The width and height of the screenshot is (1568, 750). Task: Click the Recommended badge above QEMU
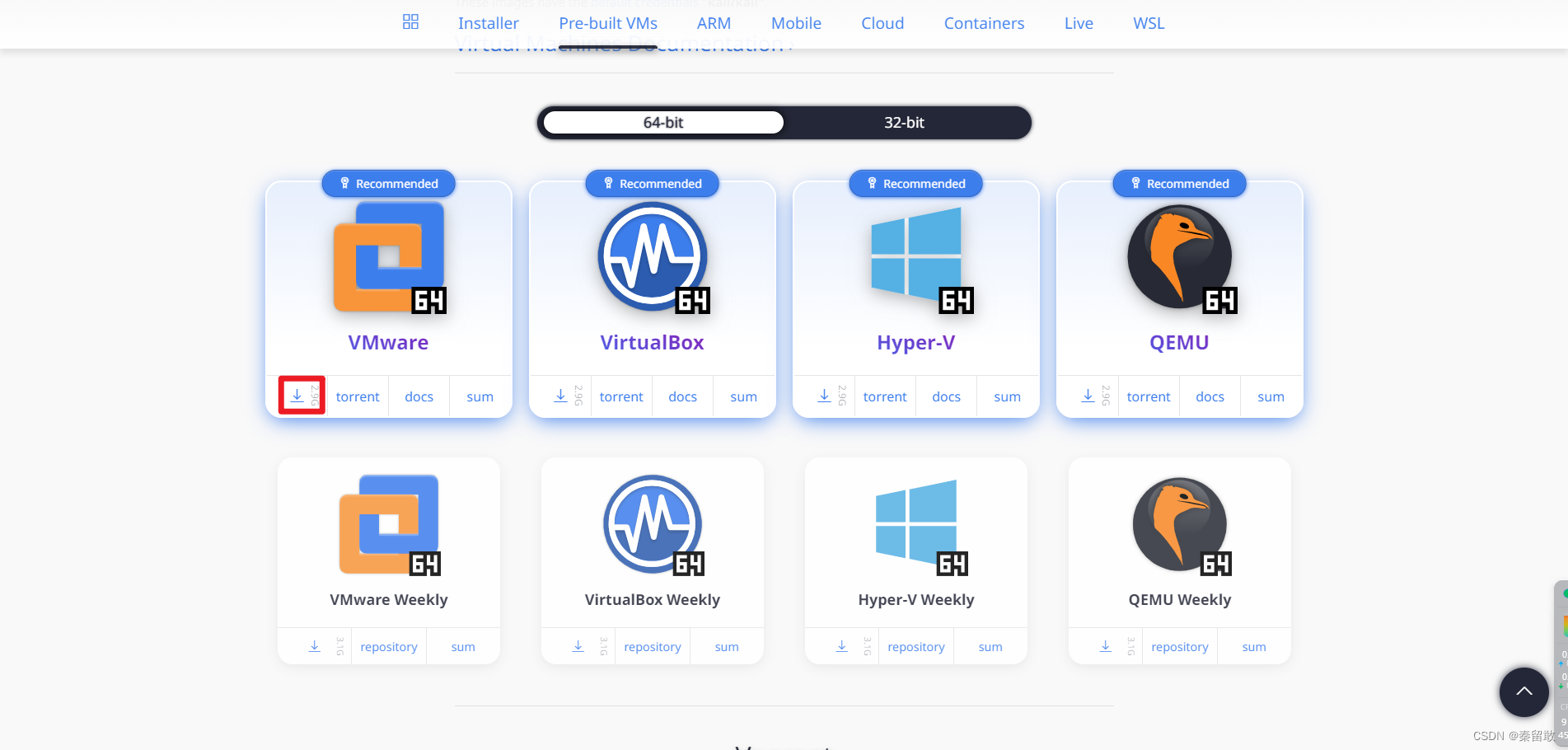click(1179, 183)
